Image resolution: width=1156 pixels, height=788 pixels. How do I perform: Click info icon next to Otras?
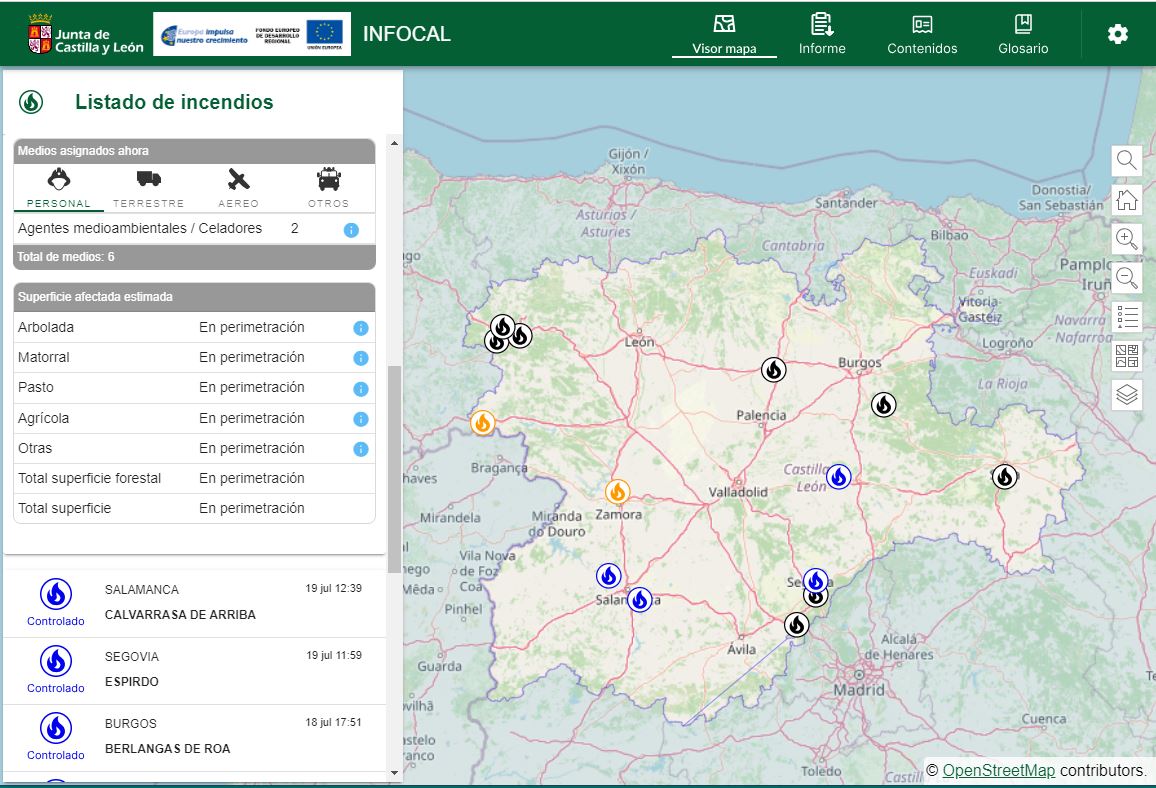pyautogui.click(x=361, y=449)
